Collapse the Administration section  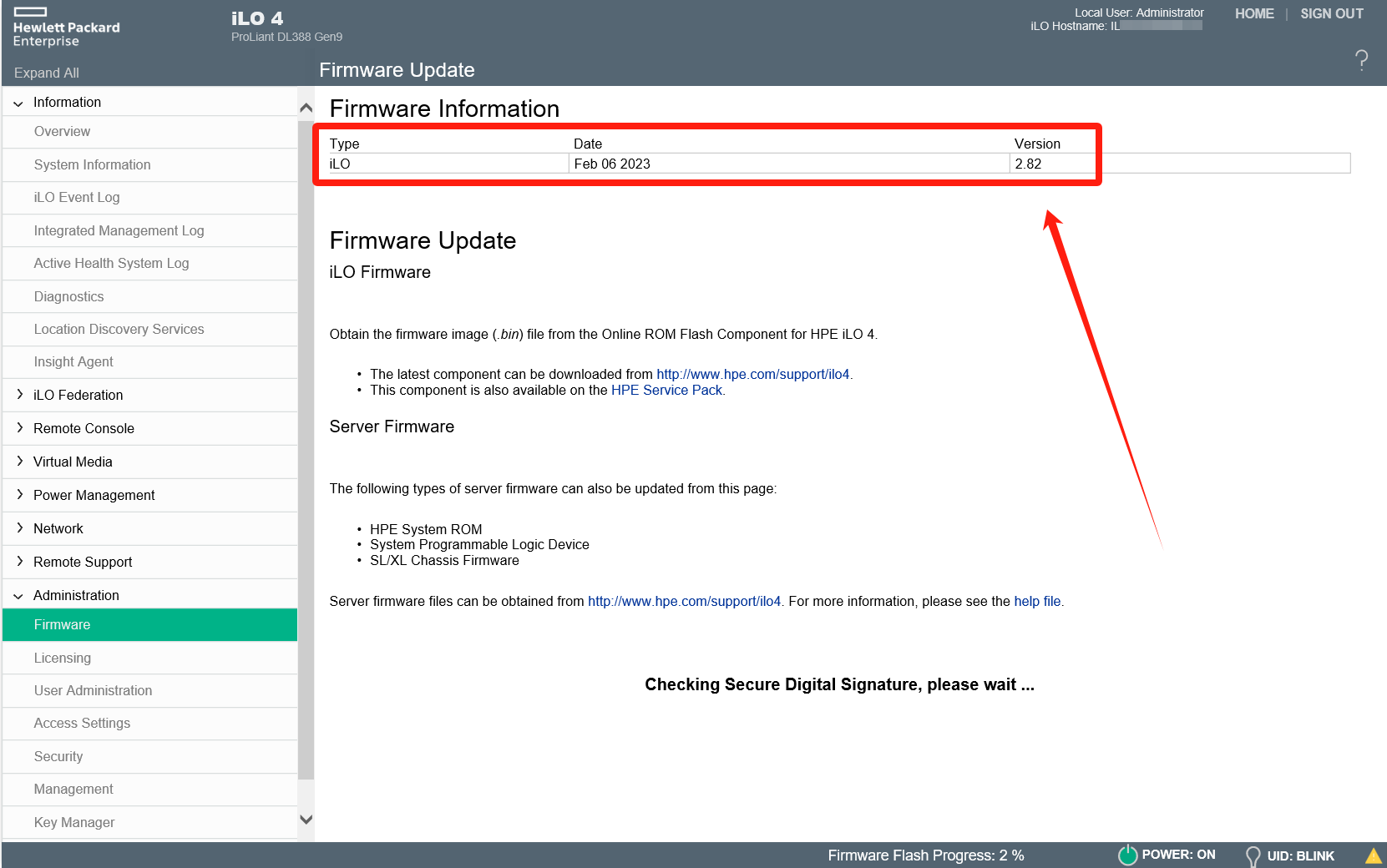18,596
